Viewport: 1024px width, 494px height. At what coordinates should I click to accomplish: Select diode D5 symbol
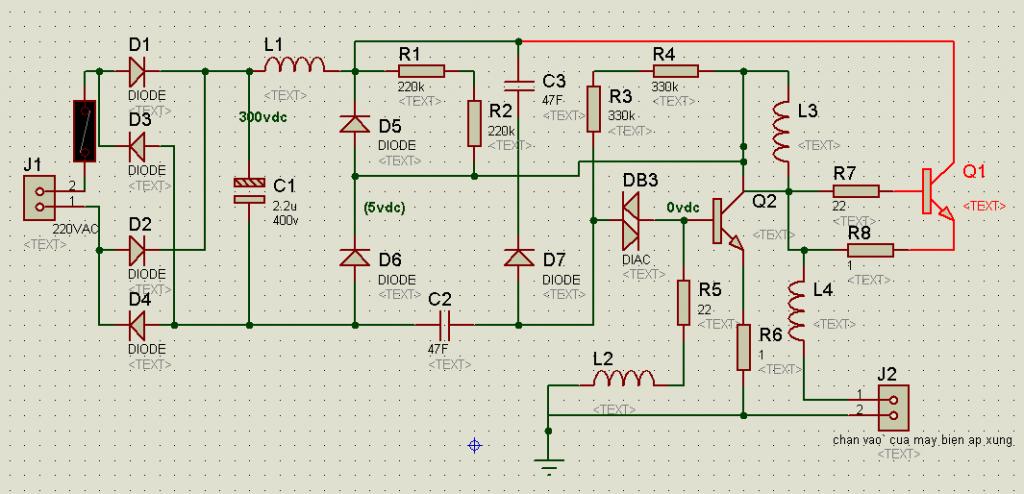(355, 124)
